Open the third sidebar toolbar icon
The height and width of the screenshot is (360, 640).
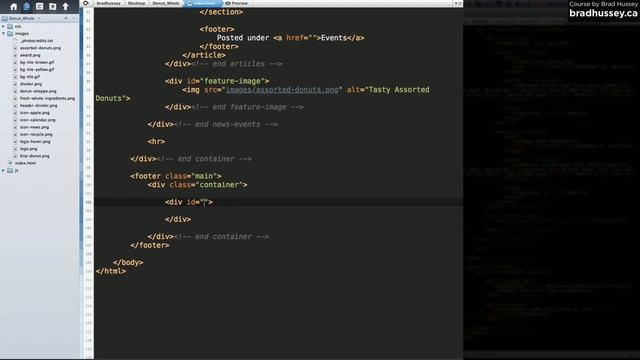pos(40,7)
